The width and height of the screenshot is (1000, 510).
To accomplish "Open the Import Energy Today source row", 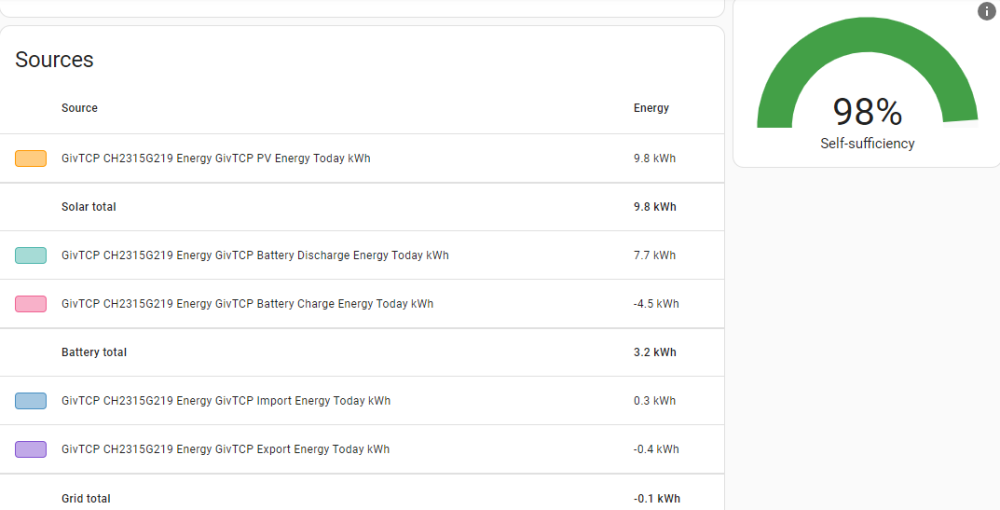I will [x=362, y=400].
